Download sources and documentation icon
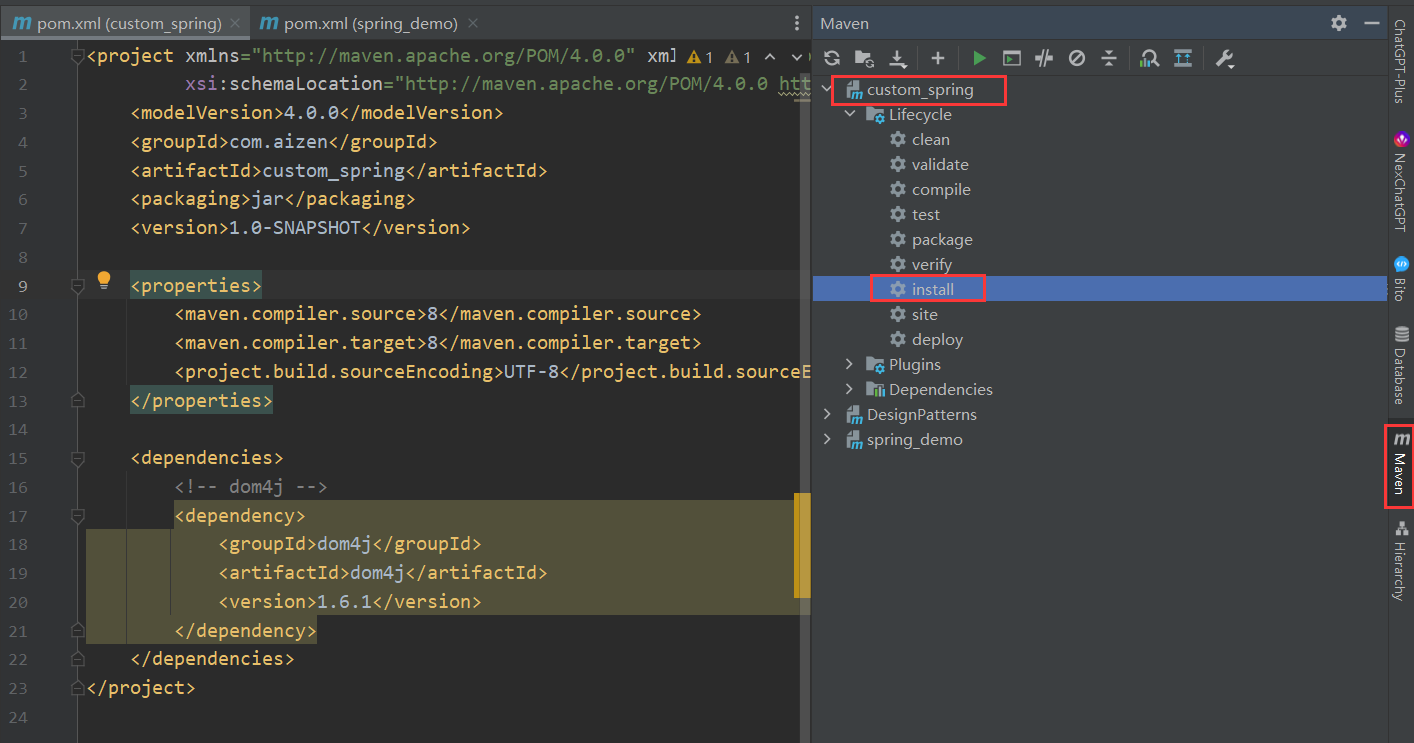Viewport: 1414px width, 743px height. point(897,59)
